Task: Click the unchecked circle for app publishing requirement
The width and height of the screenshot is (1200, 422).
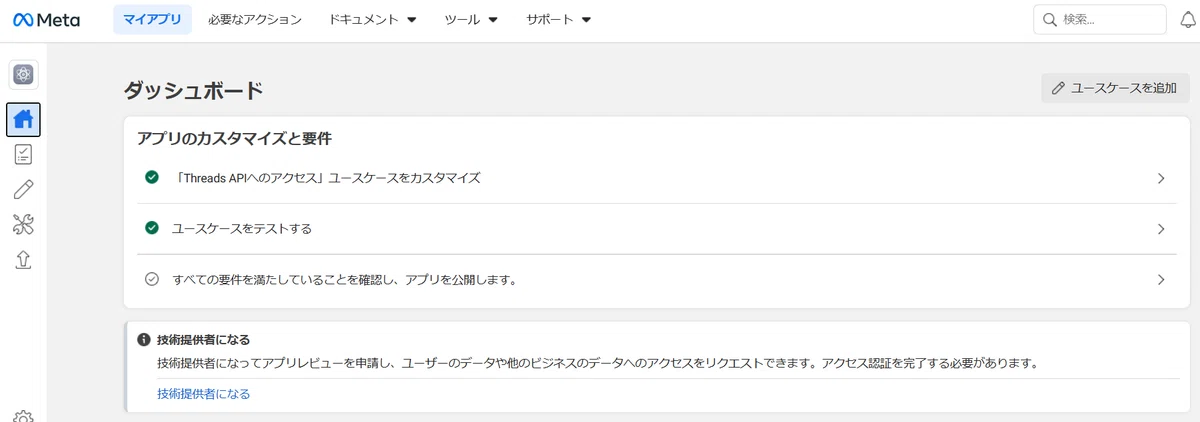Action: pos(152,279)
